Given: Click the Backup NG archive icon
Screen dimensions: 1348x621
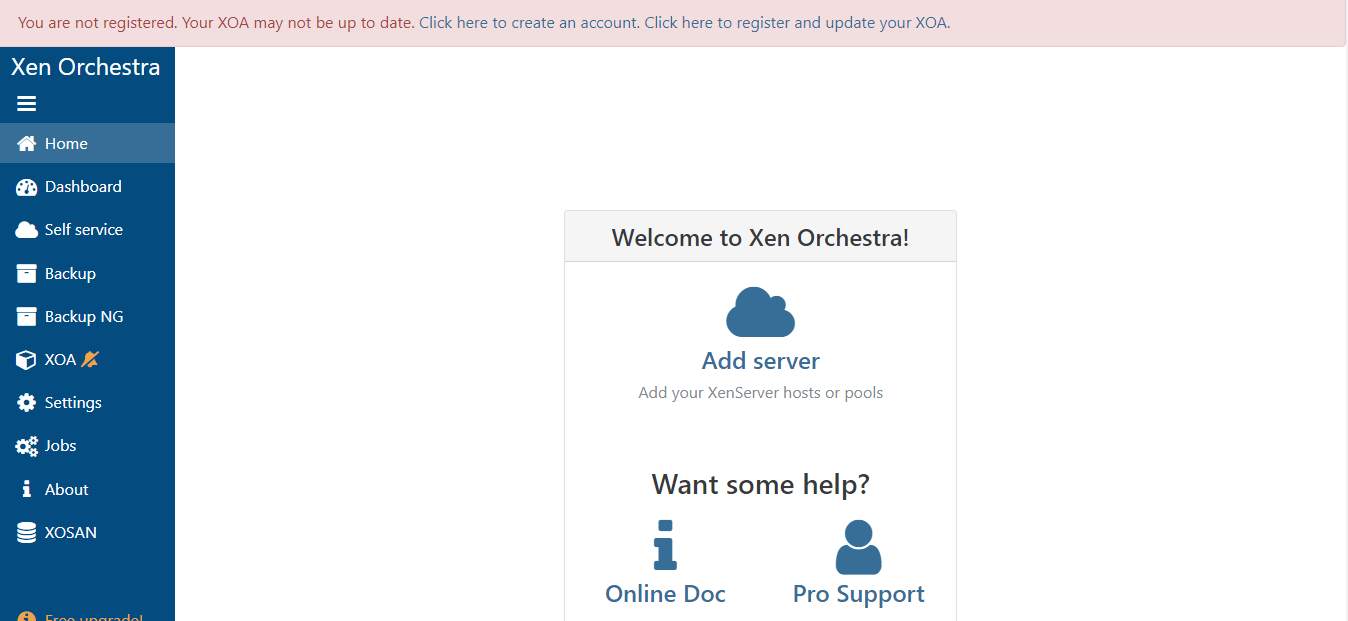Looking at the screenshot, I should tap(27, 316).
